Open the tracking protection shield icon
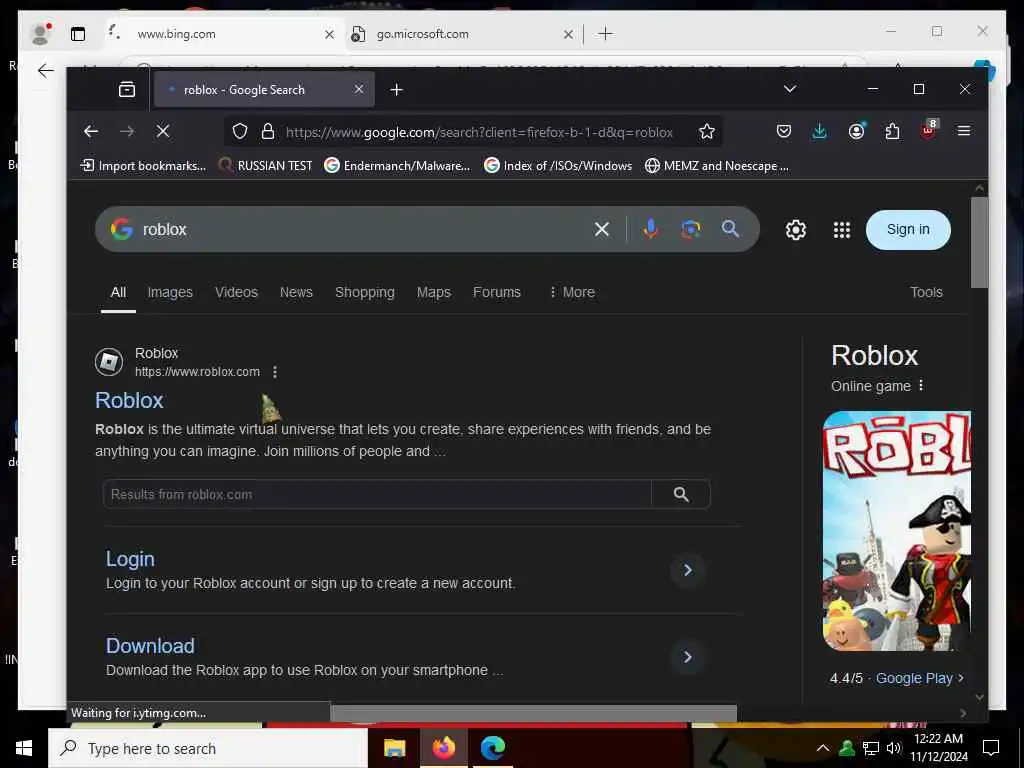Screen dimensions: 1024x768 coord(240,131)
